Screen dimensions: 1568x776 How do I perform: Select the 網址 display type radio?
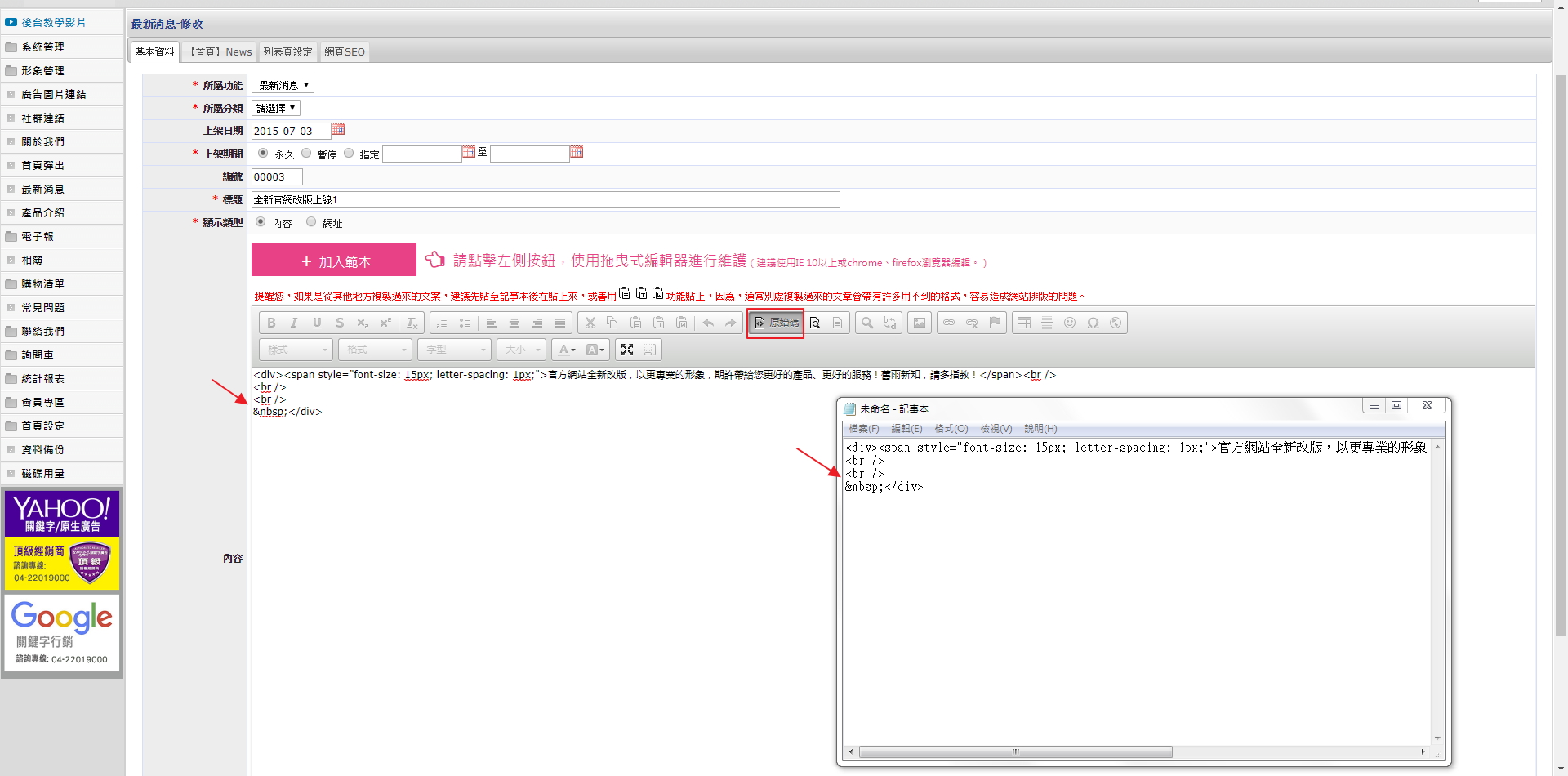coord(311,221)
